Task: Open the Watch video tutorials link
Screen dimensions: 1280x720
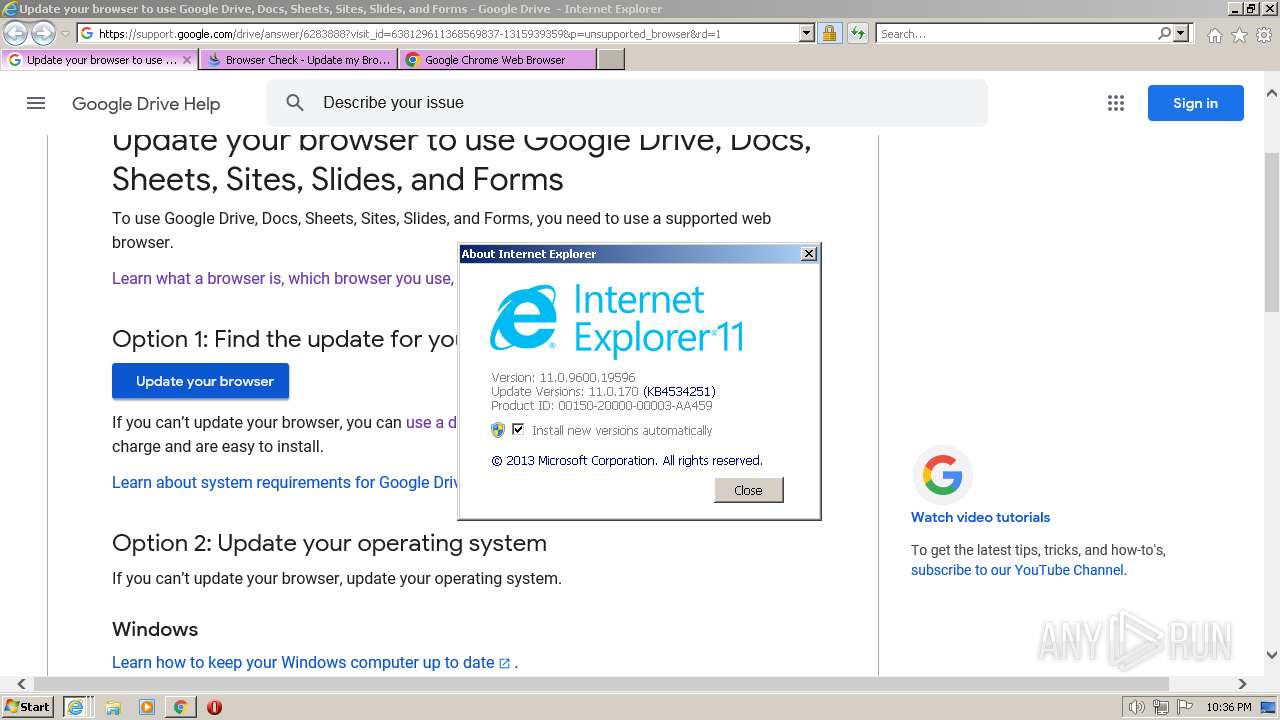Action: coord(980,517)
